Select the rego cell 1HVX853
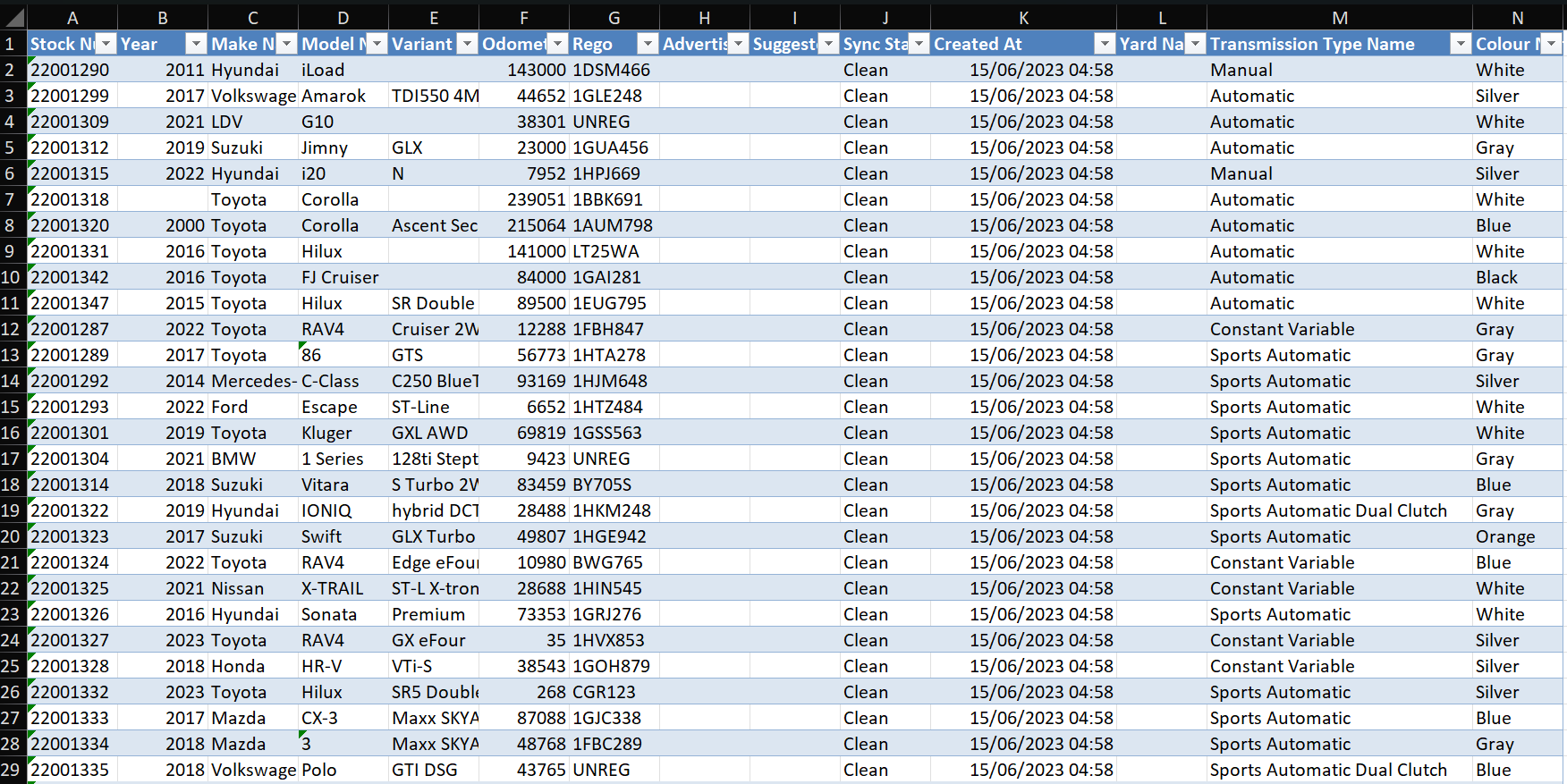 tap(614, 640)
